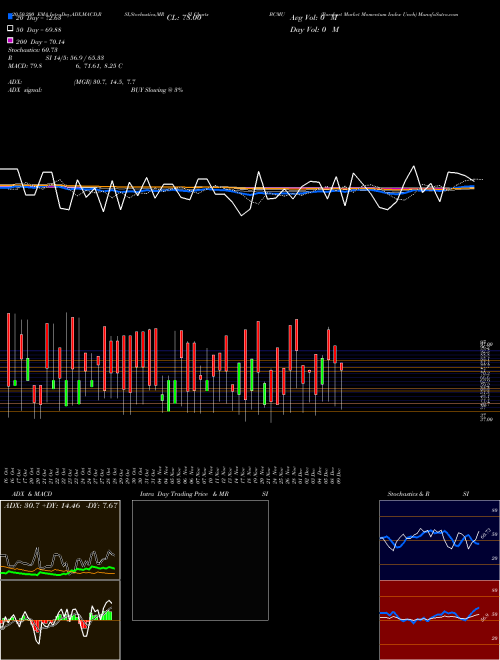Click the 'Stochastics & R' panel title
Image resolution: width=500 pixels, height=660 pixels.
pyautogui.click(x=408, y=494)
